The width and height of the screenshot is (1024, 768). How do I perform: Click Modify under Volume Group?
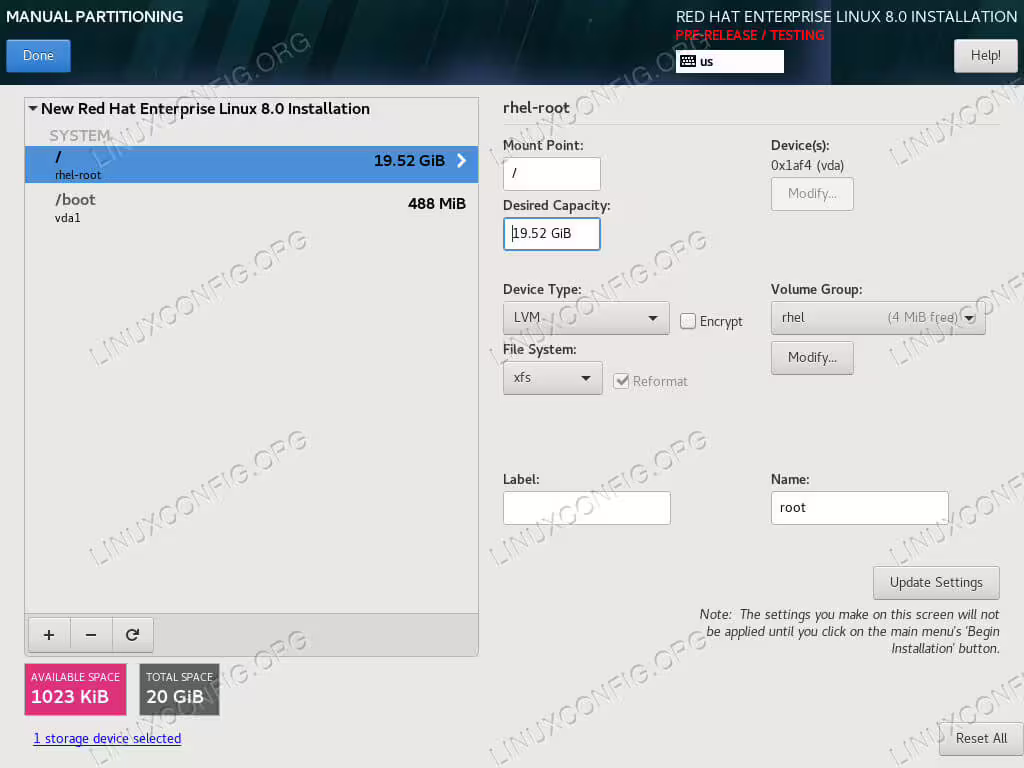coord(812,358)
